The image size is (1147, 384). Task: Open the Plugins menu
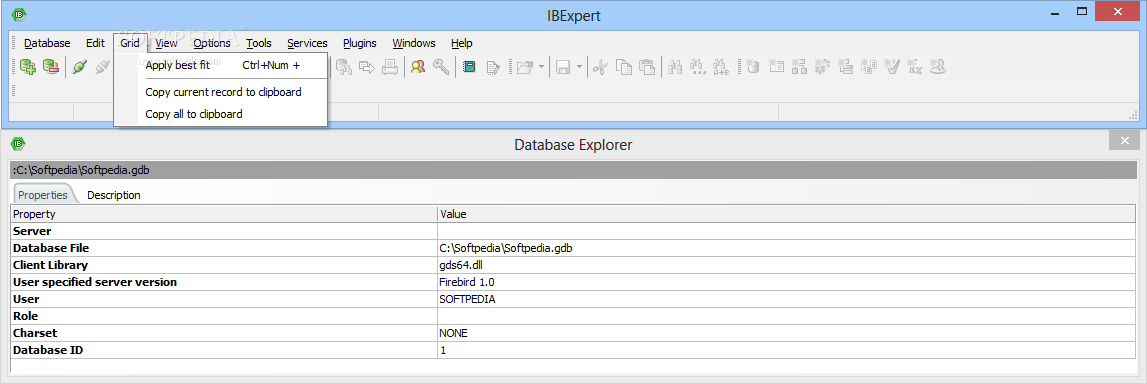(360, 43)
